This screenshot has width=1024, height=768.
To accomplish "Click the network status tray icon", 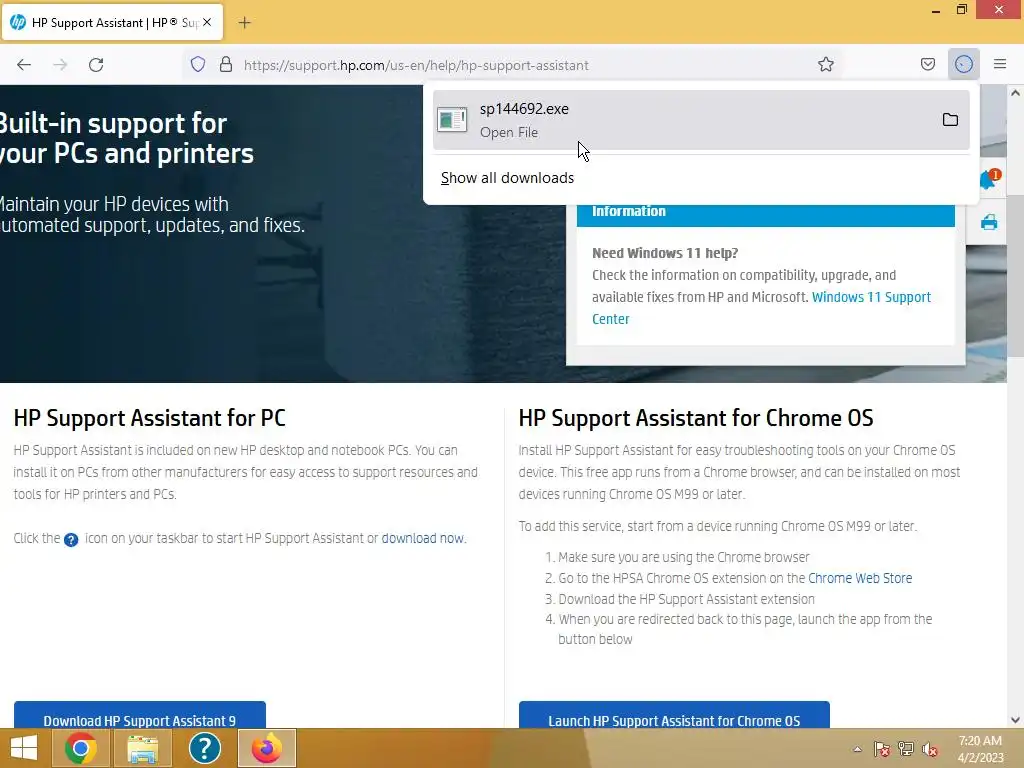I will [906, 749].
